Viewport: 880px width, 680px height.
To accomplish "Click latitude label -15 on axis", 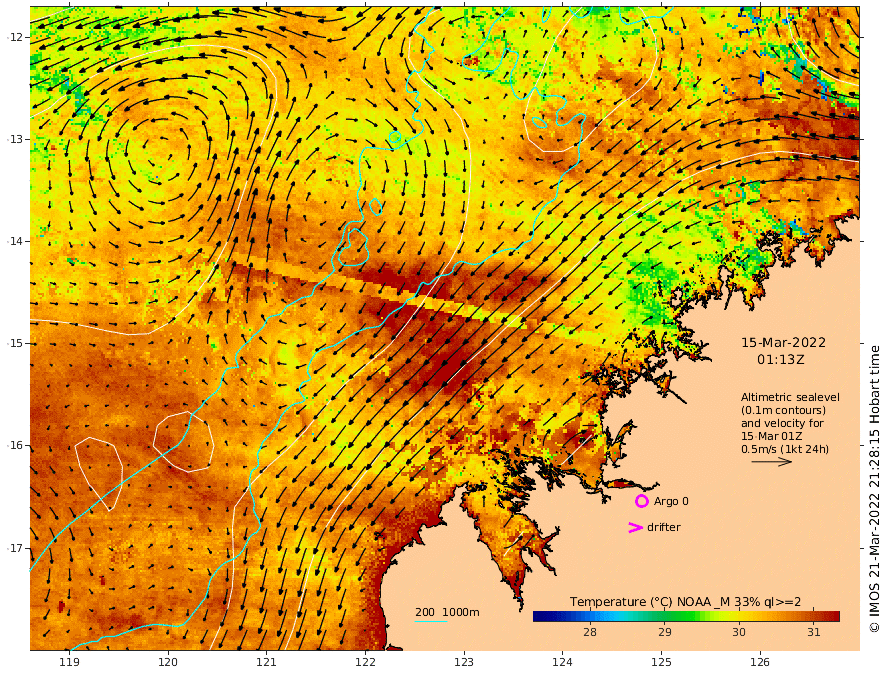I will coord(15,343).
